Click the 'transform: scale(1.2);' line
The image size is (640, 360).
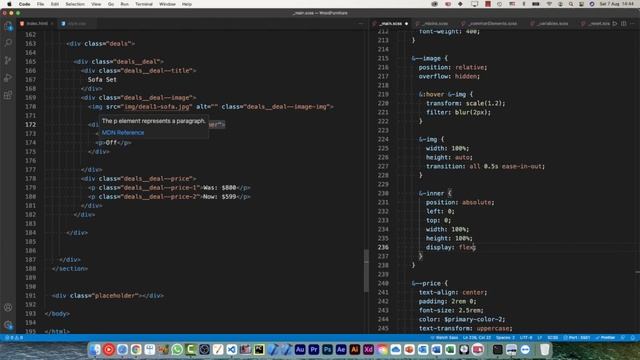point(465,103)
